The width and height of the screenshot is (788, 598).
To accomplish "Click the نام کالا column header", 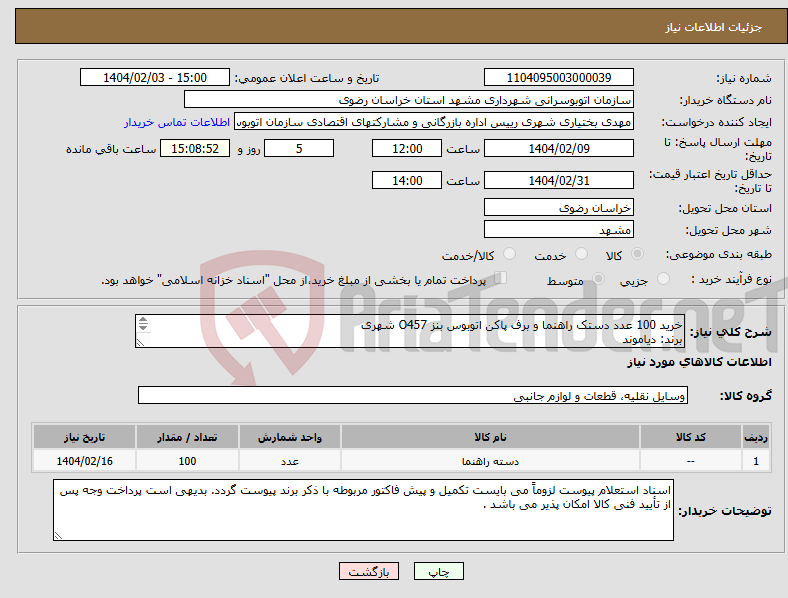I will tap(490, 437).
